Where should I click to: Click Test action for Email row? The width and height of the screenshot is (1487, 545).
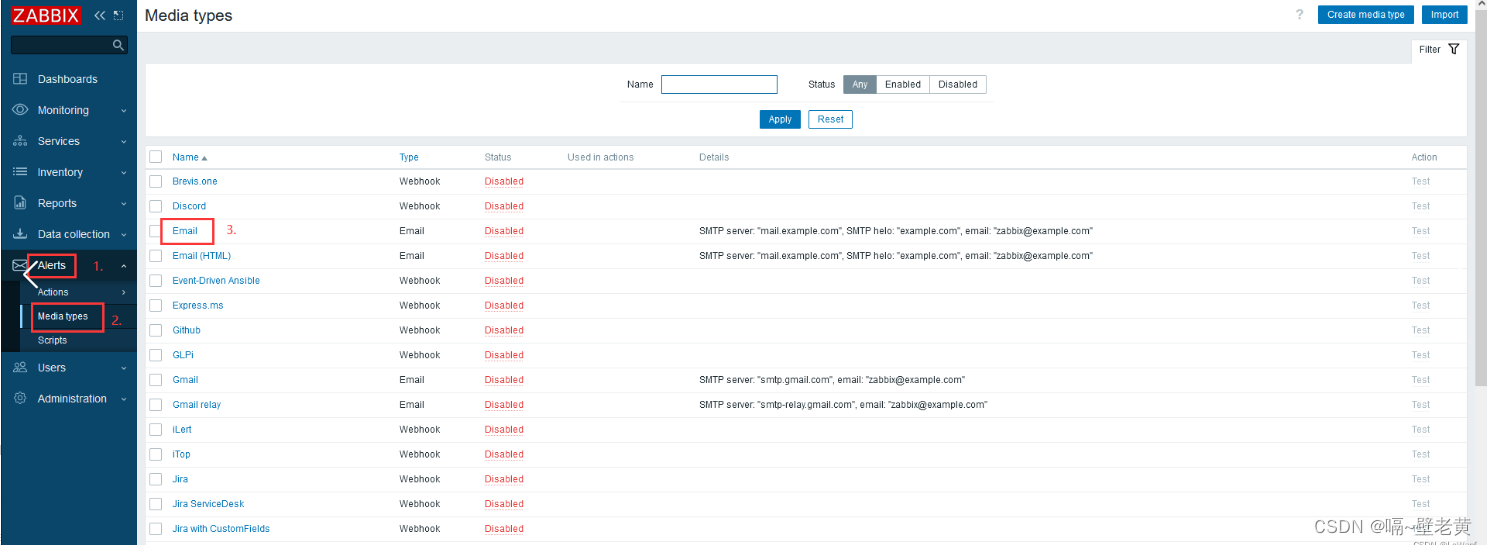tap(1421, 231)
